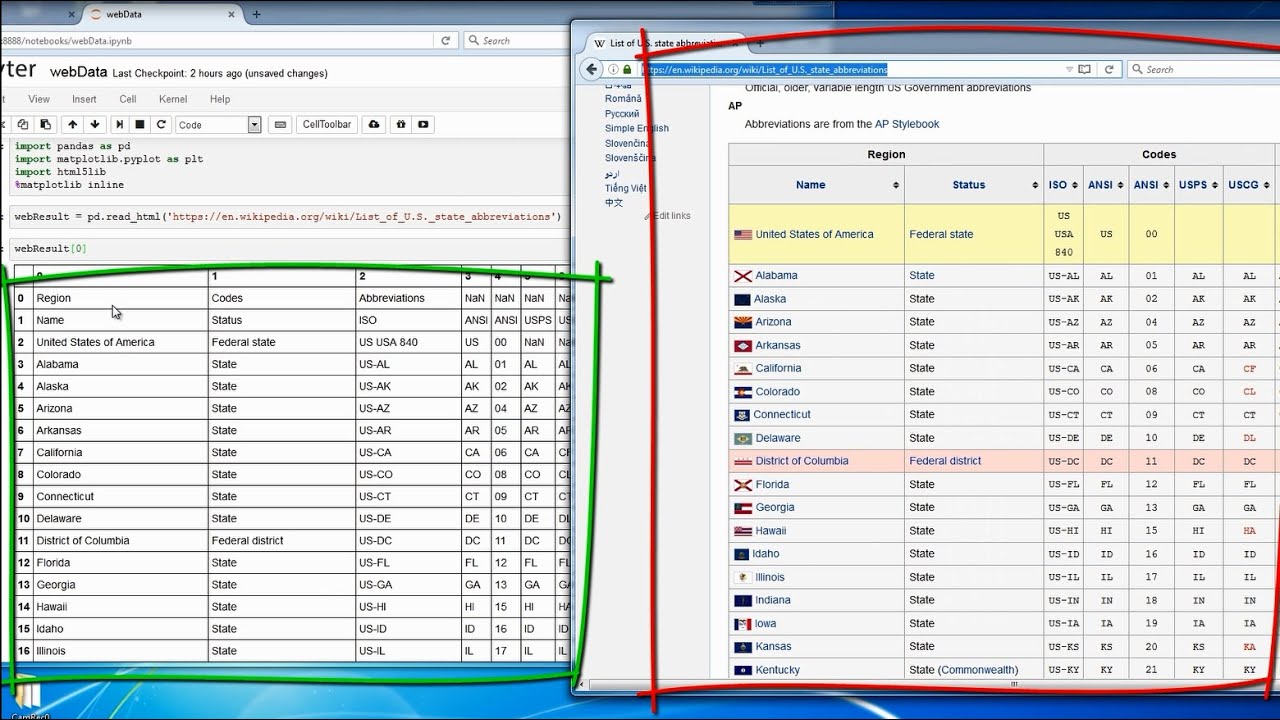Click the gift icon in Jupyter toolbar
This screenshot has height=720, width=1280.
click(400, 125)
